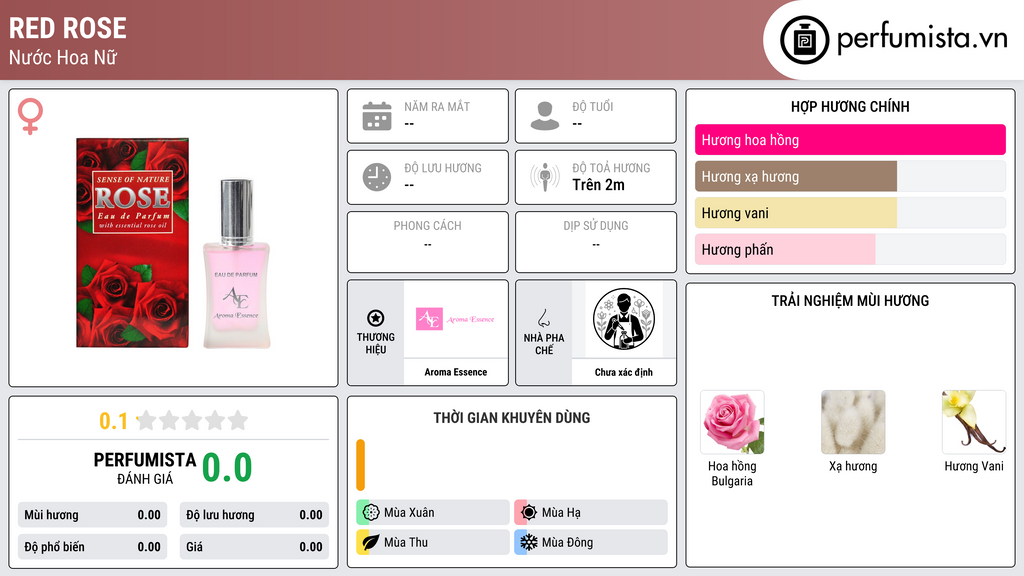The height and width of the screenshot is (576, 1024).
Task: Click the Mùa Thu season label
Action: pos(406,542)
